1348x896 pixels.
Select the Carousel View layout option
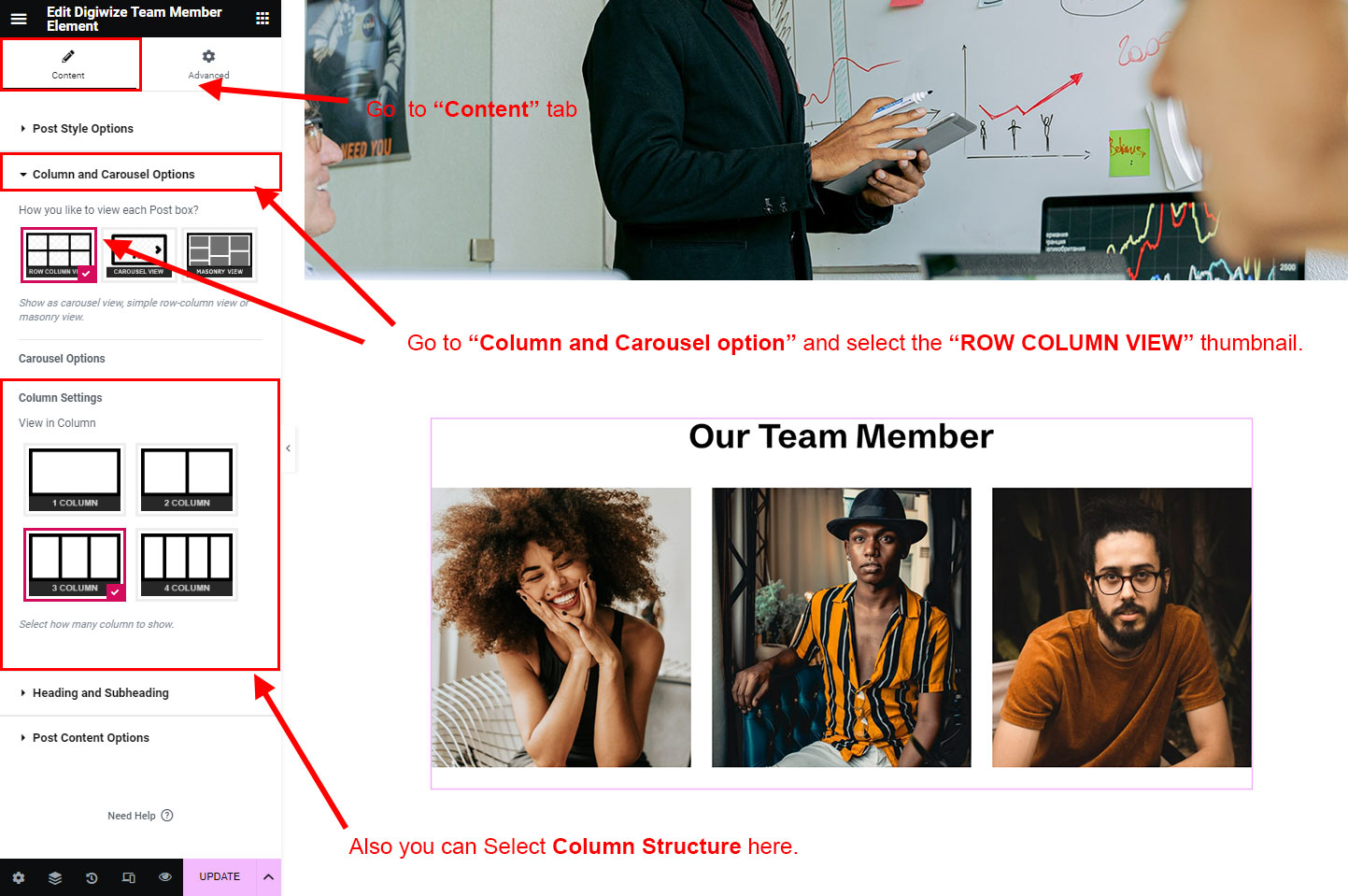(x=139, y=254)
